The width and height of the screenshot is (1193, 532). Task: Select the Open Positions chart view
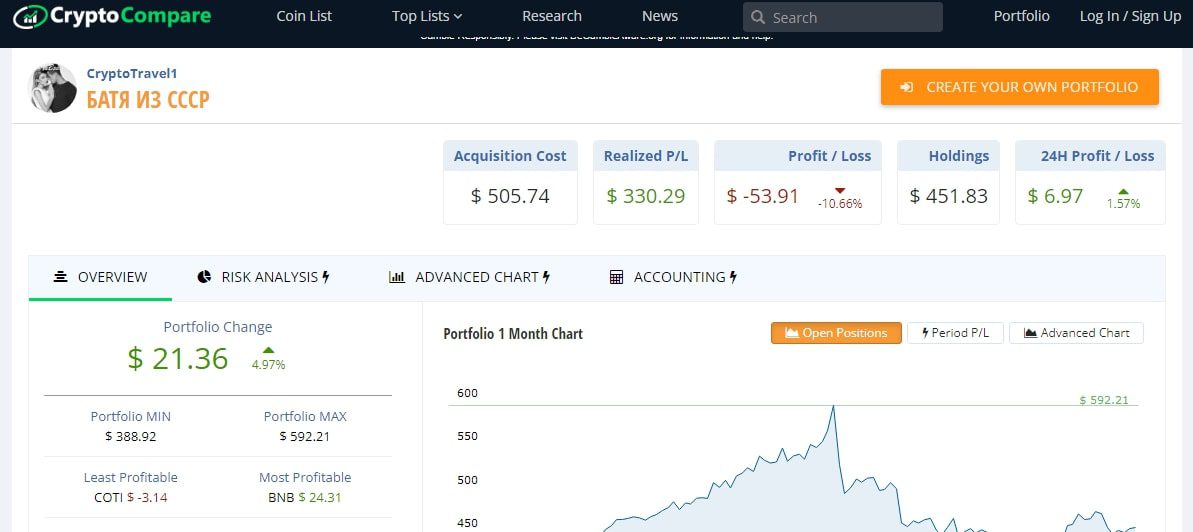click(x=836, y=333)
